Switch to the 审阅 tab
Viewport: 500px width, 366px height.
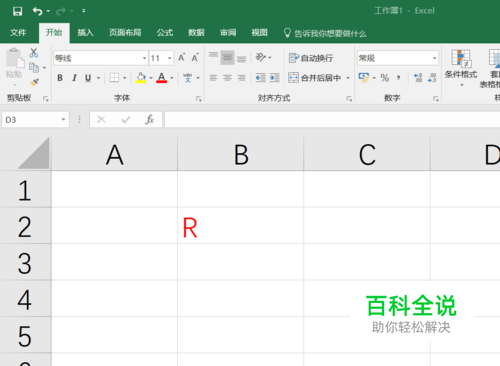(228, 32)
